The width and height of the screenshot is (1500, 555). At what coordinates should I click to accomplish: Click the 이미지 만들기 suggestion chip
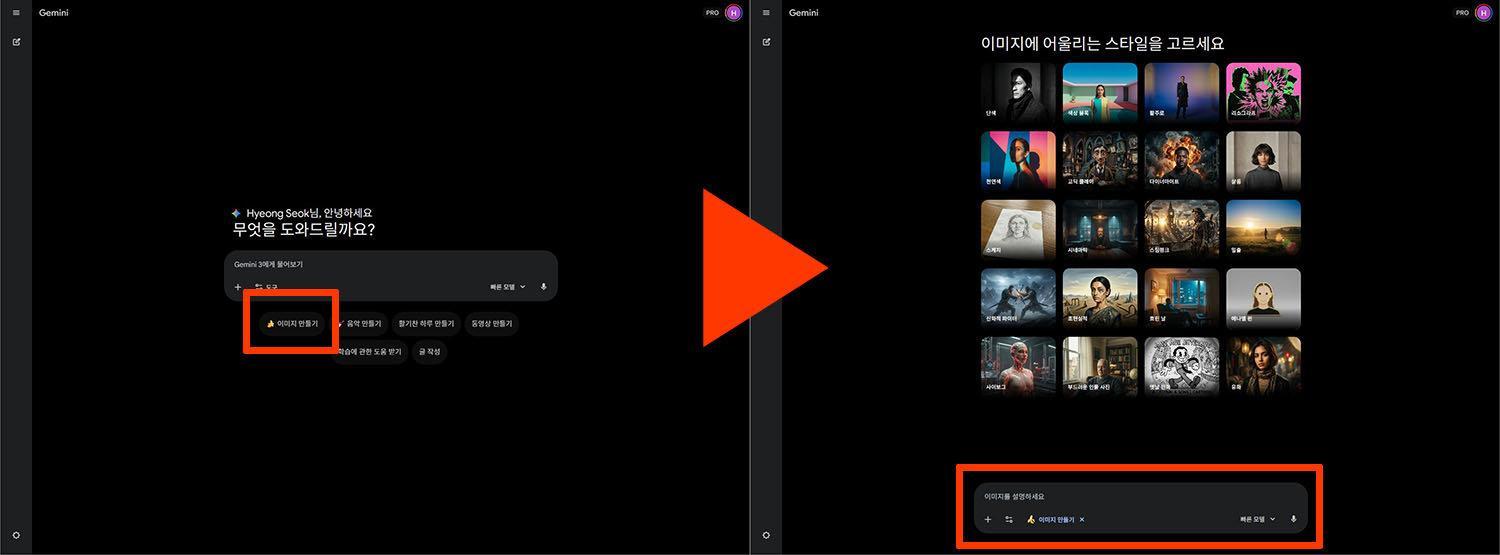(292, 324)
